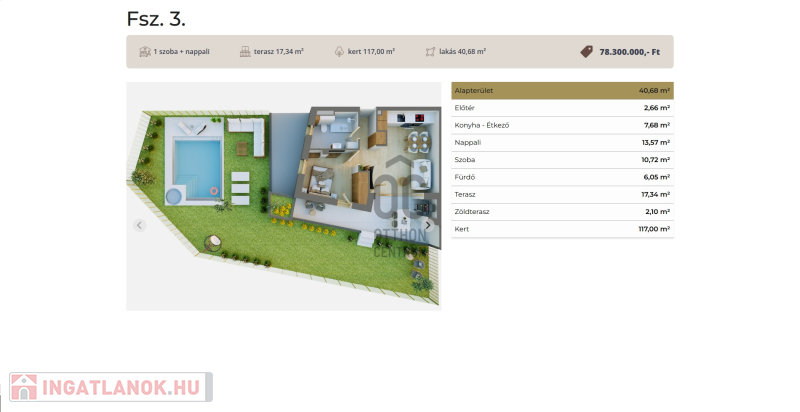Select the Alapterület header row
This screenshot has height=412, width=800.
tap(562, 90)
